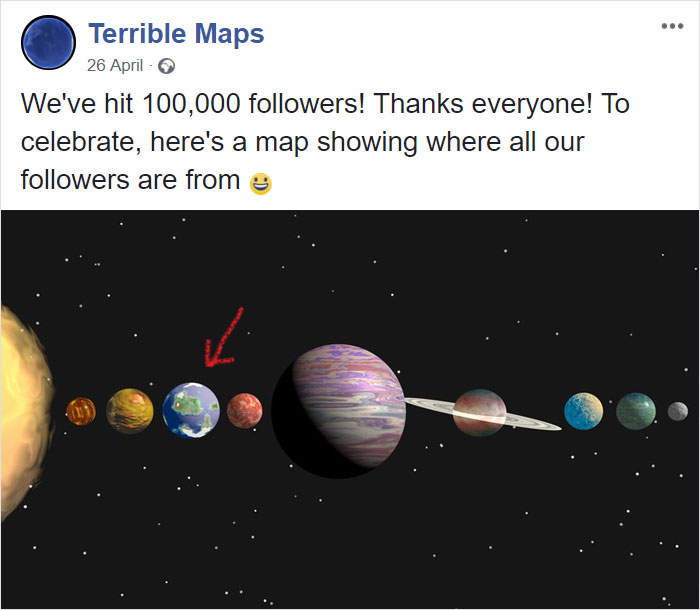Click the post text about 100,000 followers
The width and height of the screenshot is (700, 610).
(325, 142)
